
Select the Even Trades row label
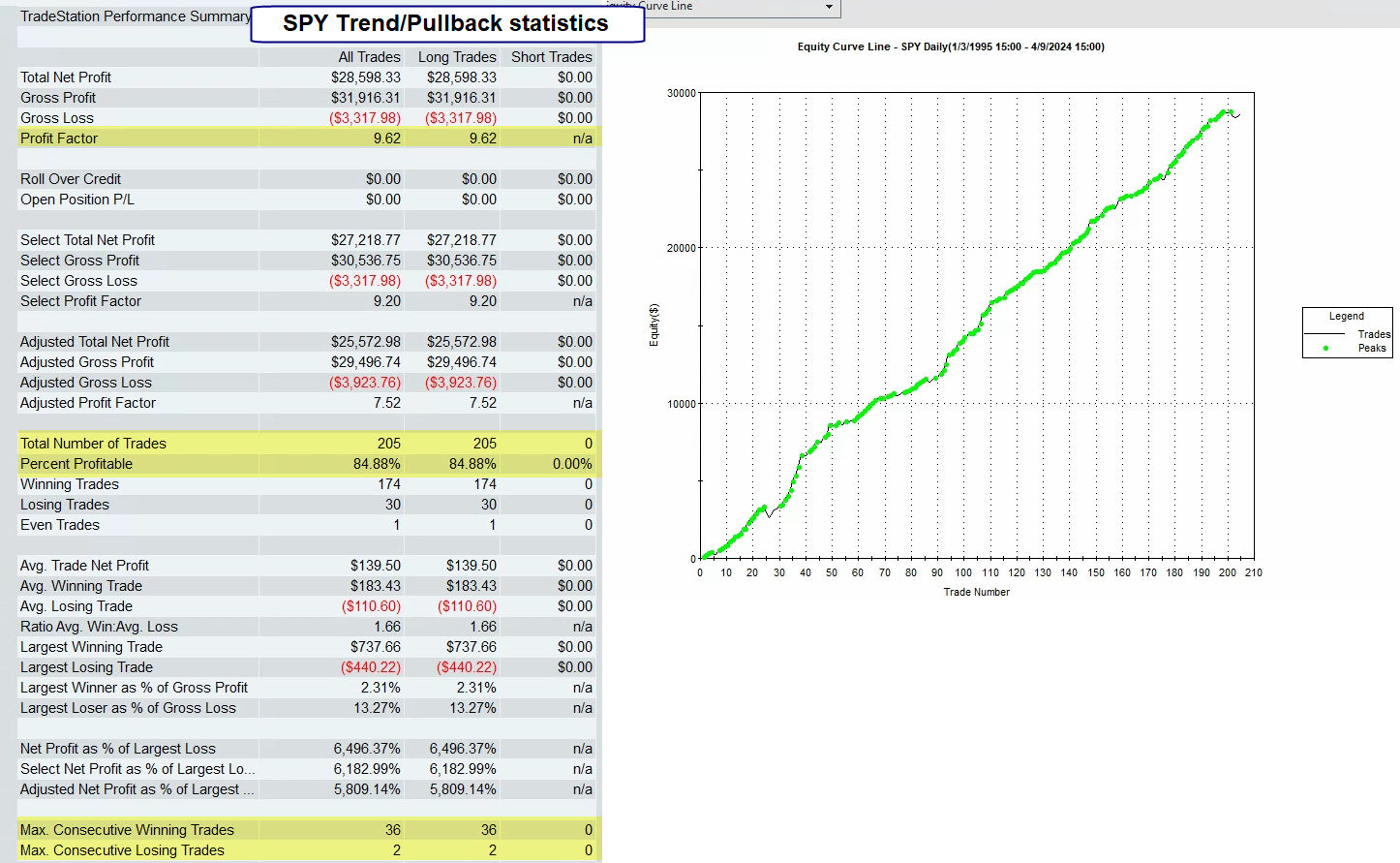60,525
